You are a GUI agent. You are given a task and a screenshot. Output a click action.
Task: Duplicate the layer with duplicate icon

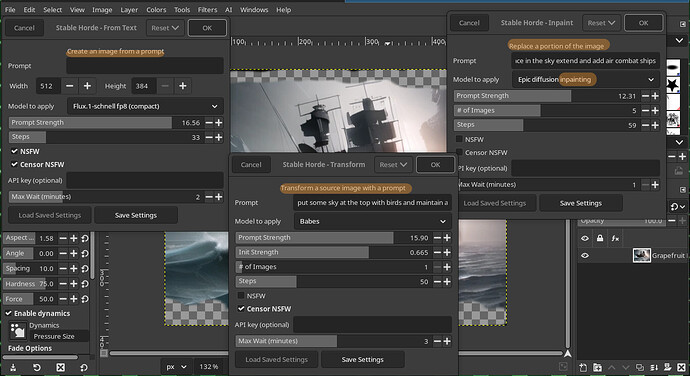(639, 367)
